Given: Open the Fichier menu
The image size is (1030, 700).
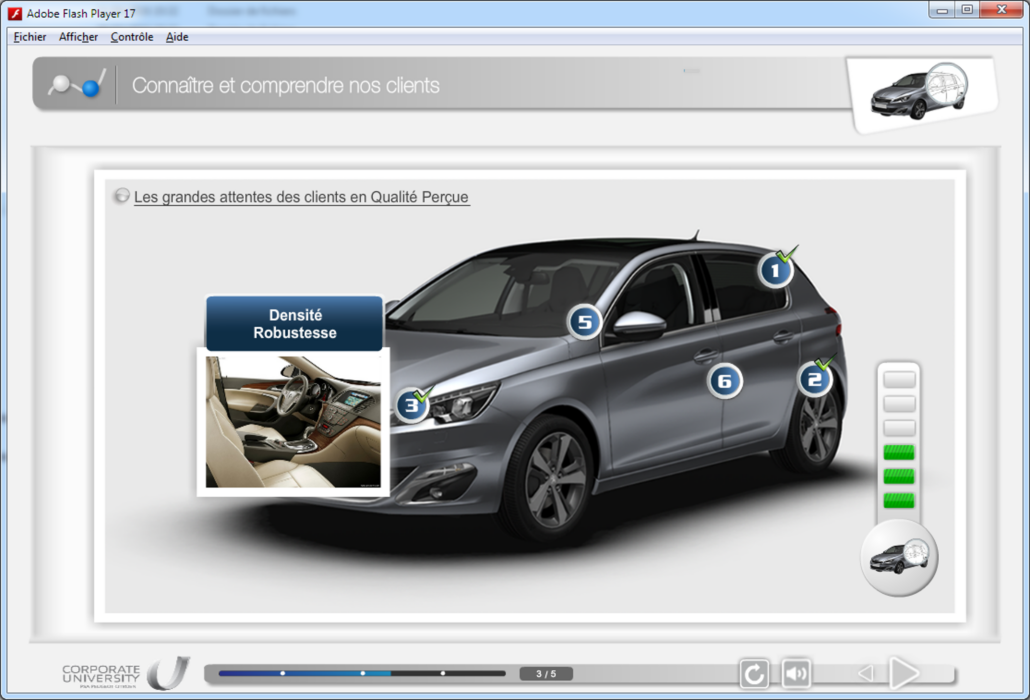Looking at the screenshot, I should [30, 37].
